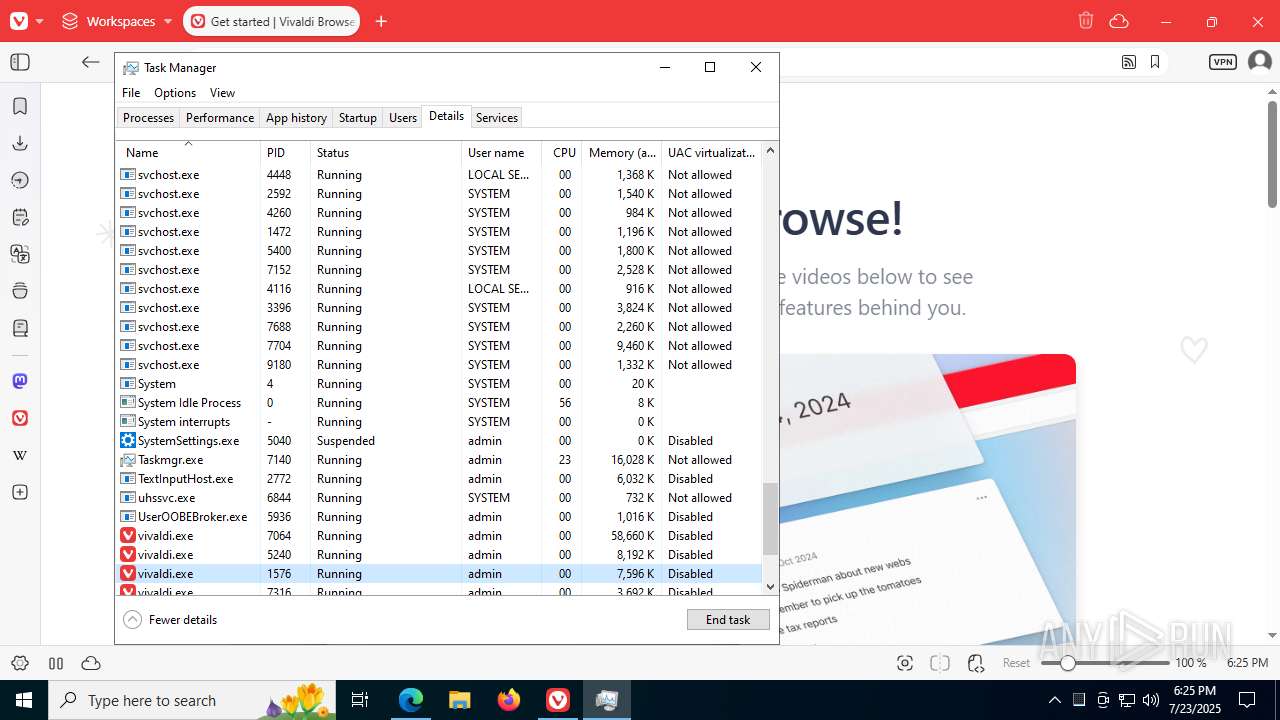
Task: Open the Downloads panel
Action: [20, 143]
